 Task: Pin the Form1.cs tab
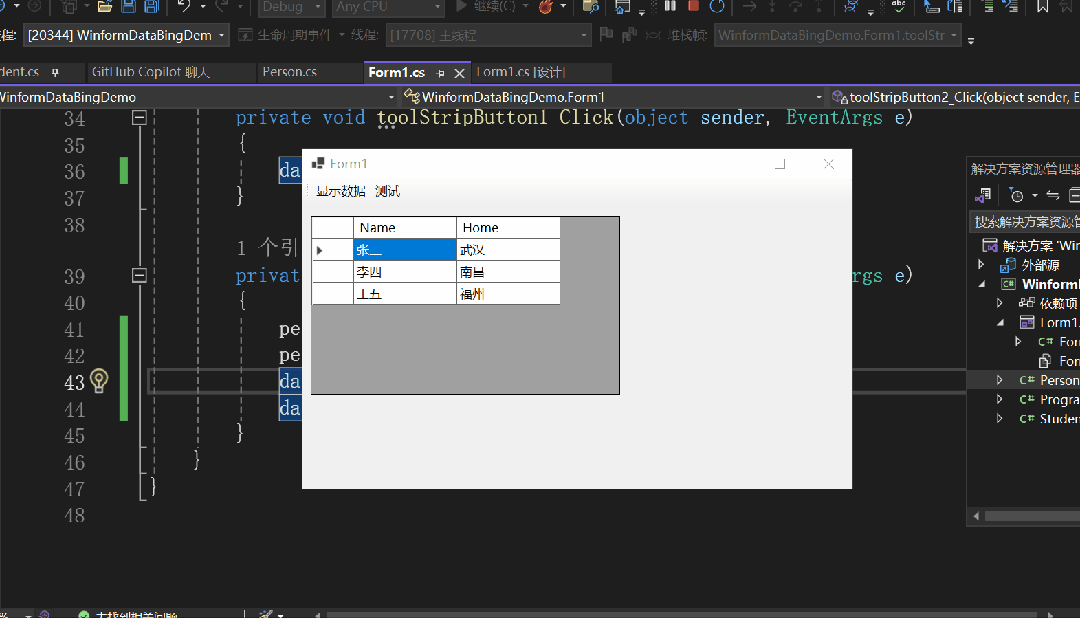(440, 73)
